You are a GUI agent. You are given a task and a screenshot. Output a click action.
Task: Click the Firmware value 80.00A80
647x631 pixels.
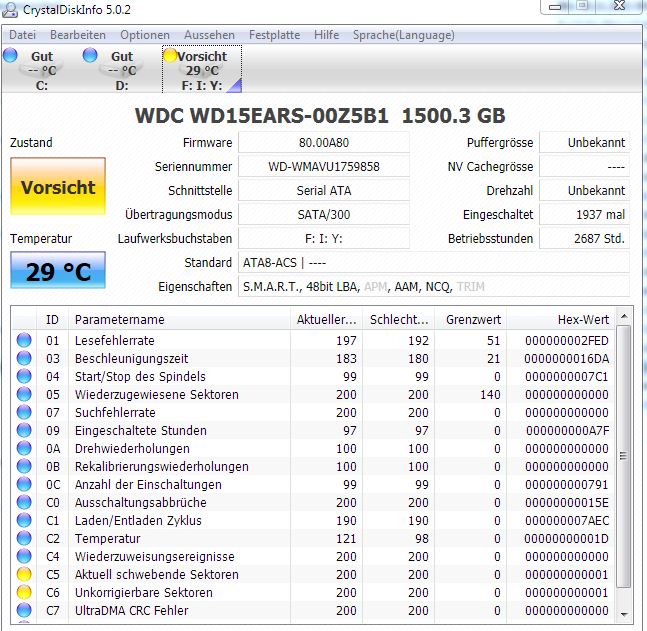tap(324, 143)
